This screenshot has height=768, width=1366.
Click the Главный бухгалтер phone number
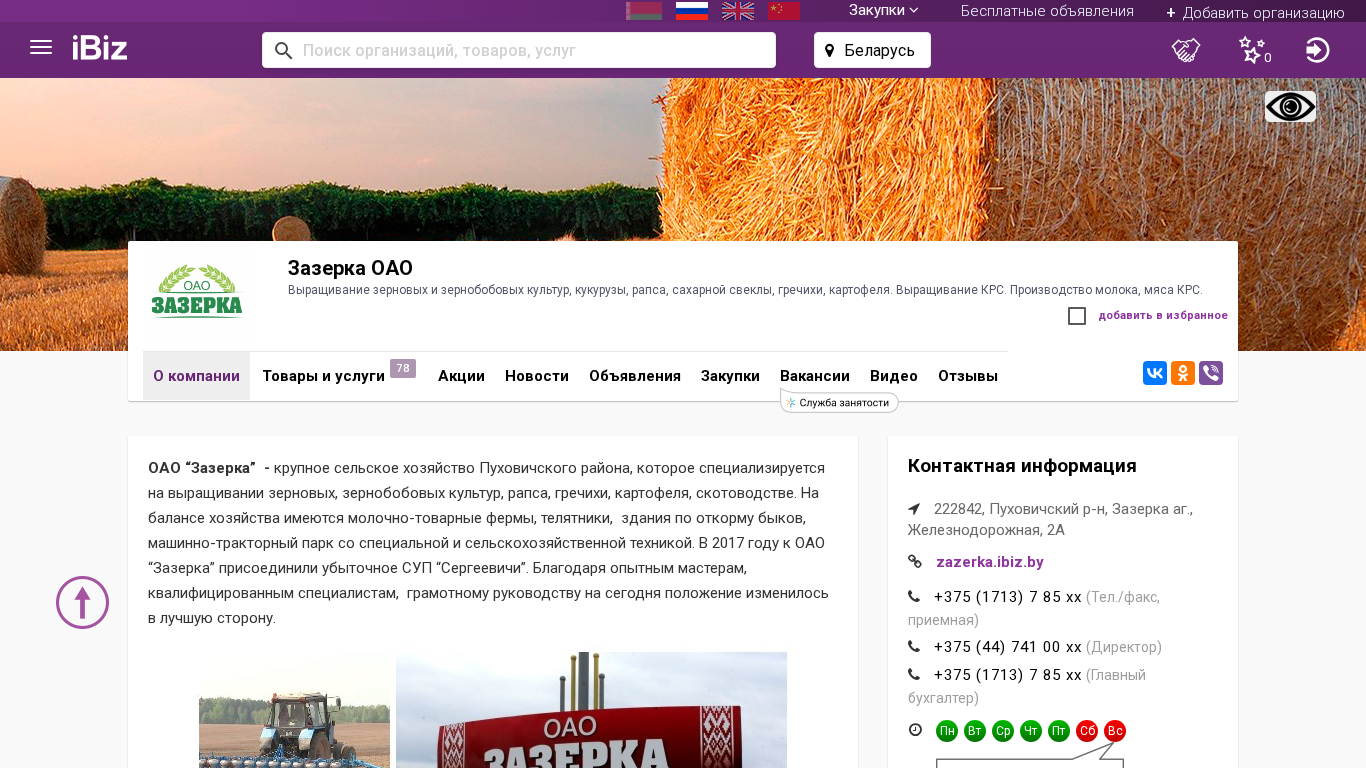1008,675
